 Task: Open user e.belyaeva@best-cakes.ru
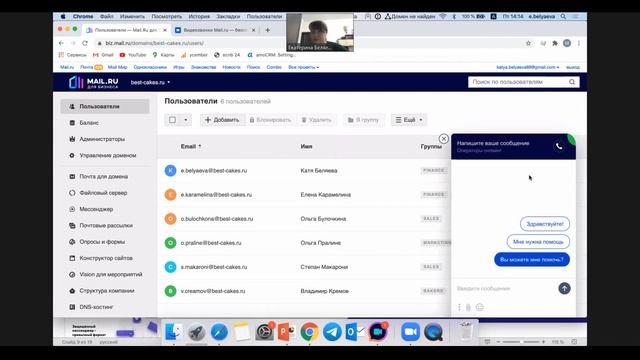[x=214, y=171]
